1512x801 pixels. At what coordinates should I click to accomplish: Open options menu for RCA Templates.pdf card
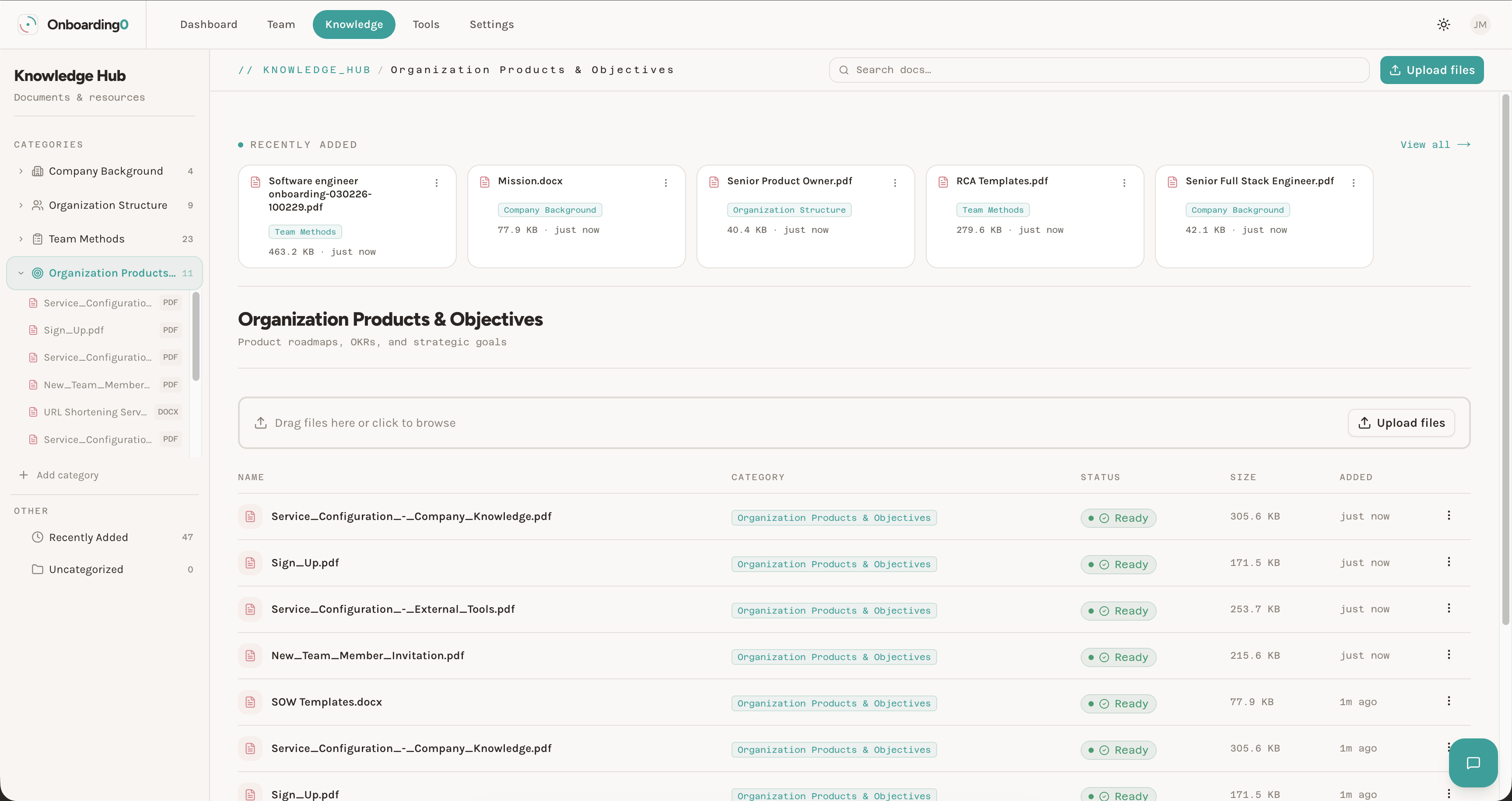1124,183
